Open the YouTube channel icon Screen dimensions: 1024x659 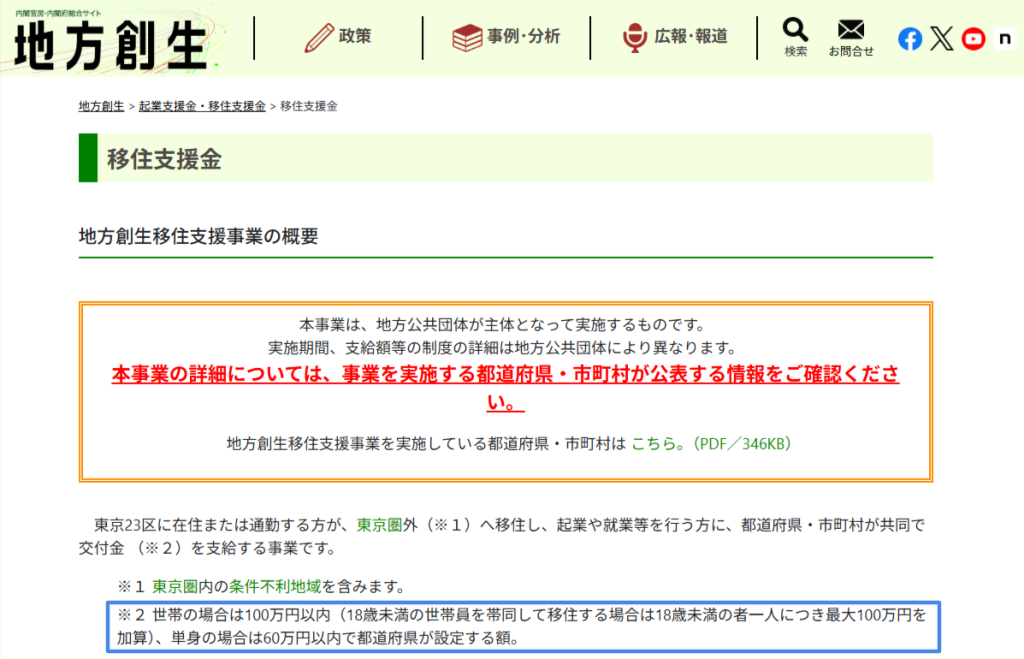pyautogui.click(x=973, y=39)
